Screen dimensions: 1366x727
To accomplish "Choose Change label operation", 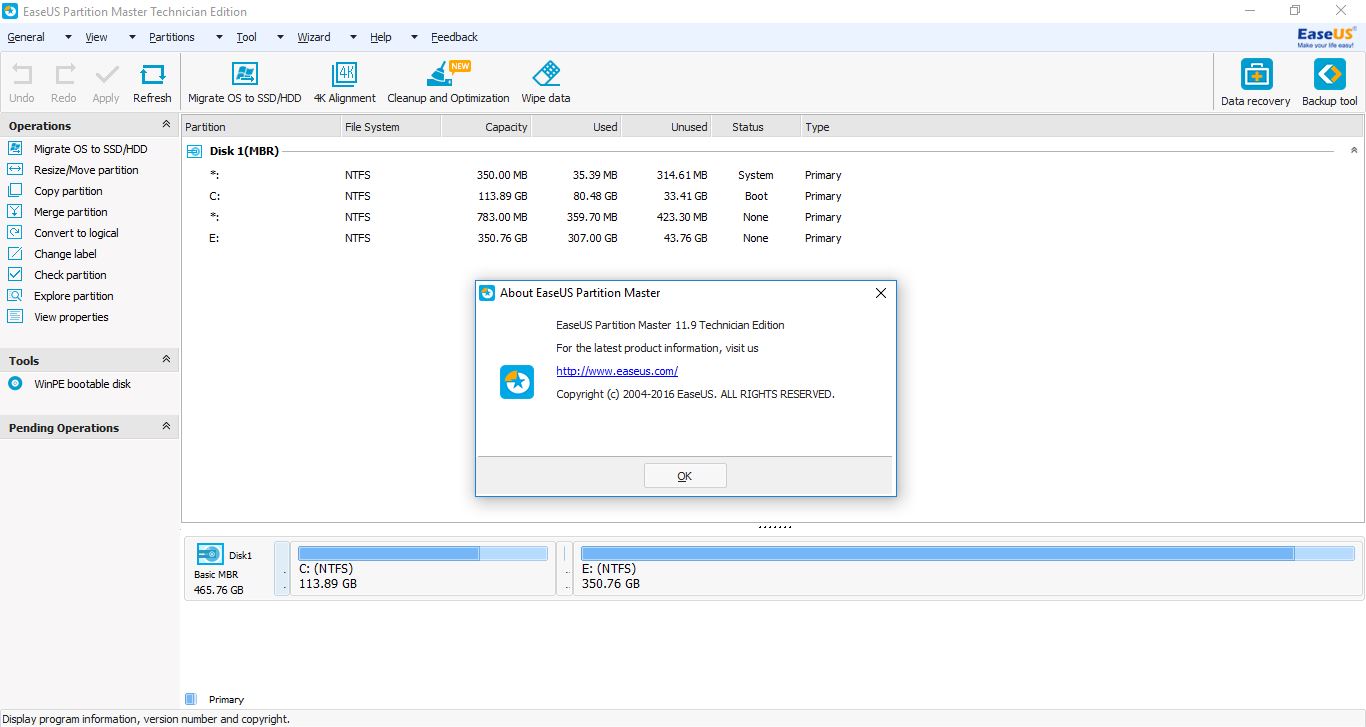I will tap(65, 254).
